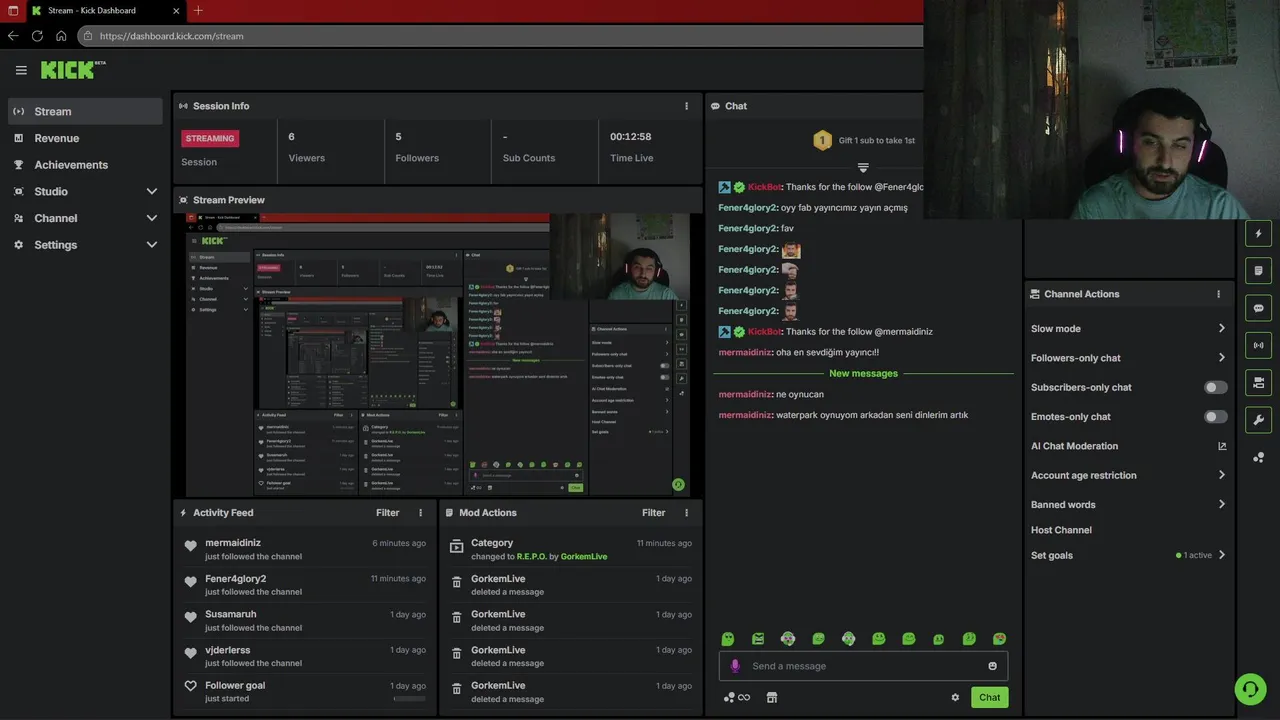Open Account age restriction arrow
Image resolution: width=1280 pixels, height=720 pixels.
[1221, 475]
